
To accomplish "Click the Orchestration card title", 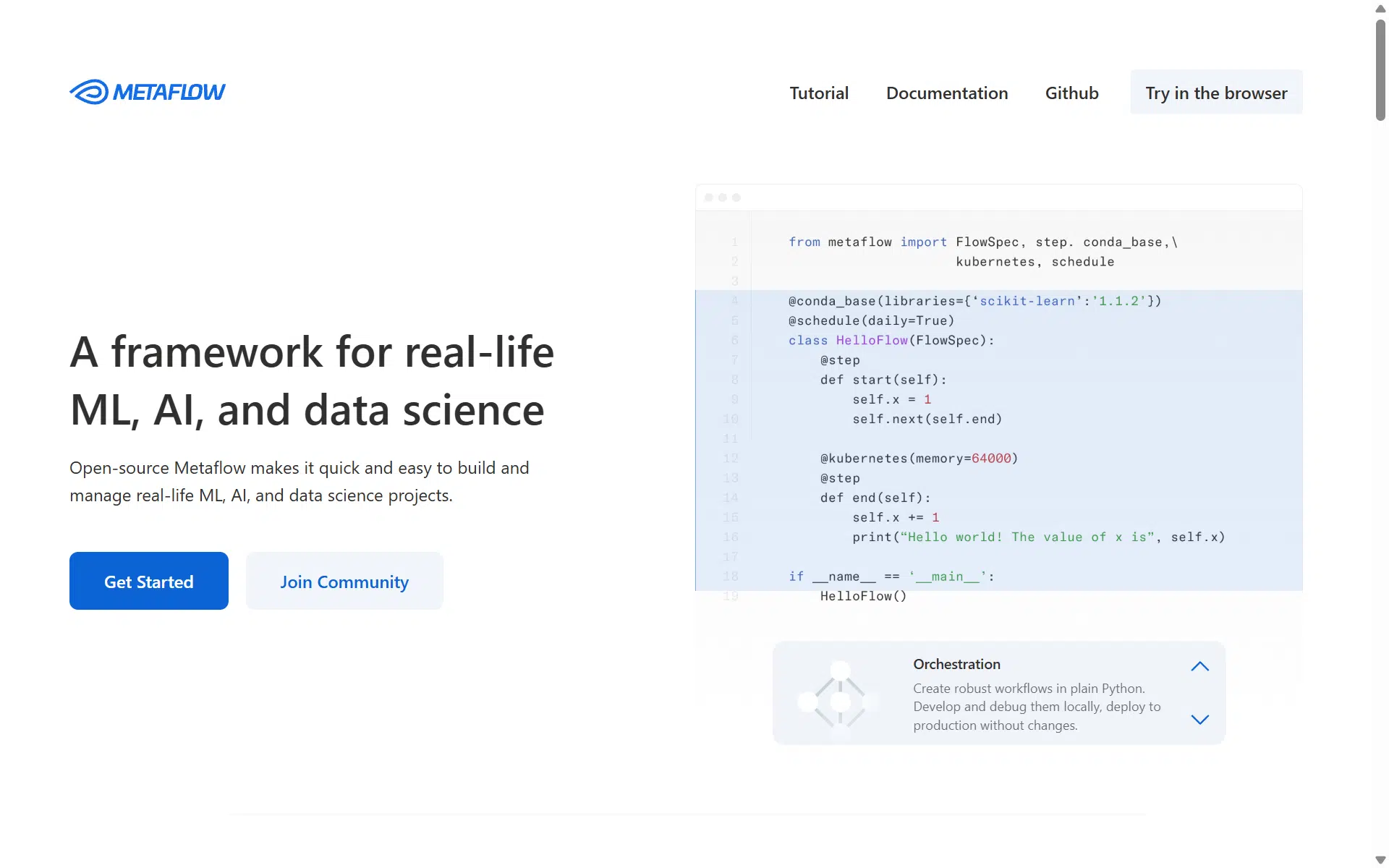I will point(956,664).
